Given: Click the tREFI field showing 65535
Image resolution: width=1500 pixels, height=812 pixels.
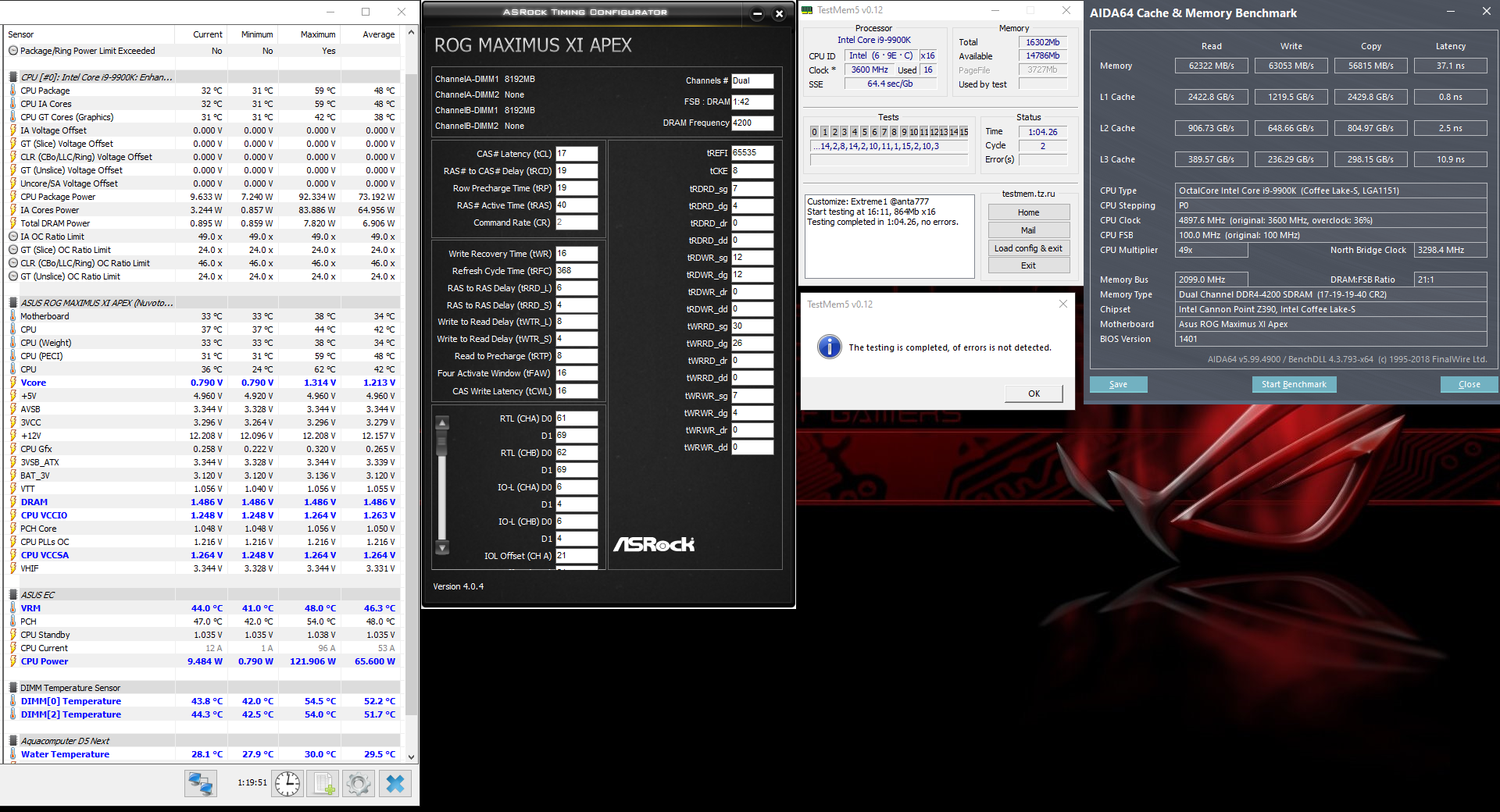Looking at the screenshot, I should pyautogui.click(x=752, y=153).
